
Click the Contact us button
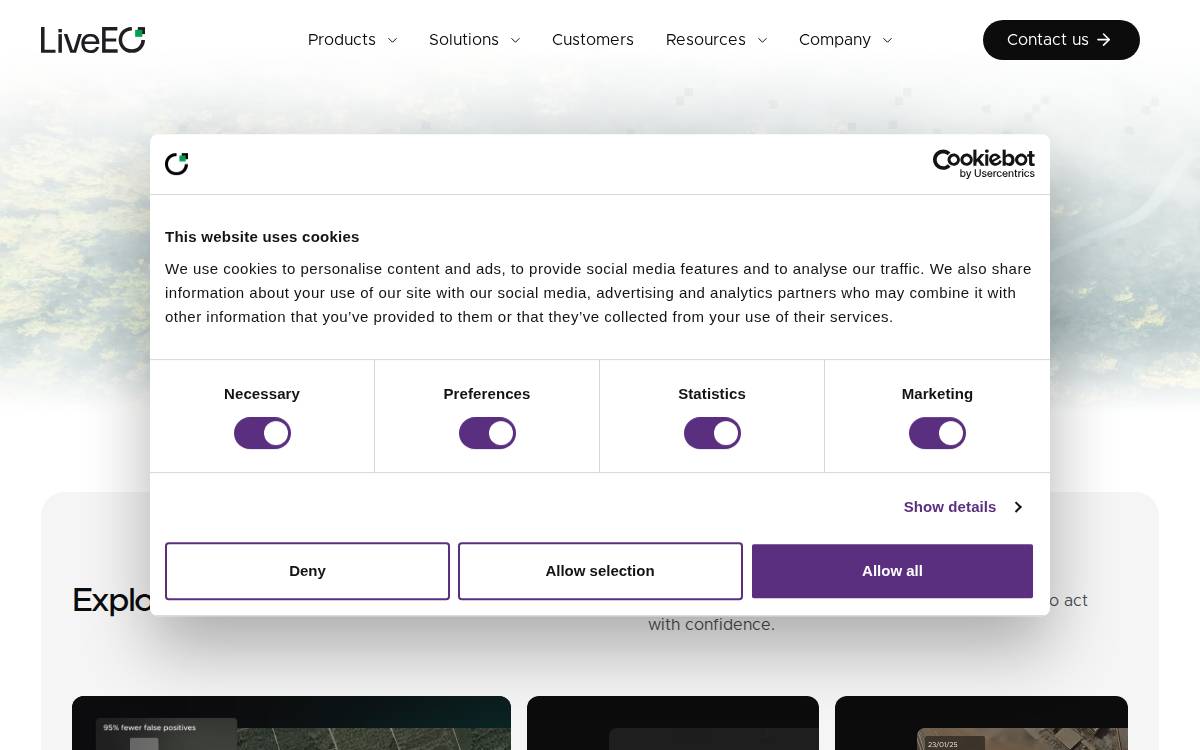(1061, 40)
